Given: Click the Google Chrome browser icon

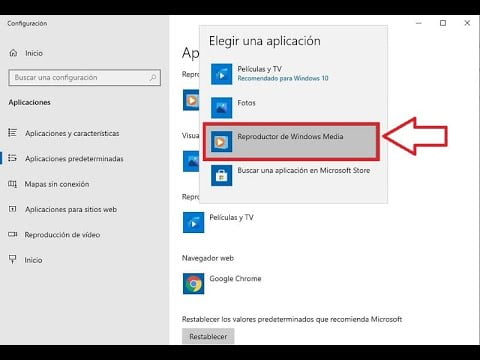Looking at the screenshot, I should 193,284.
